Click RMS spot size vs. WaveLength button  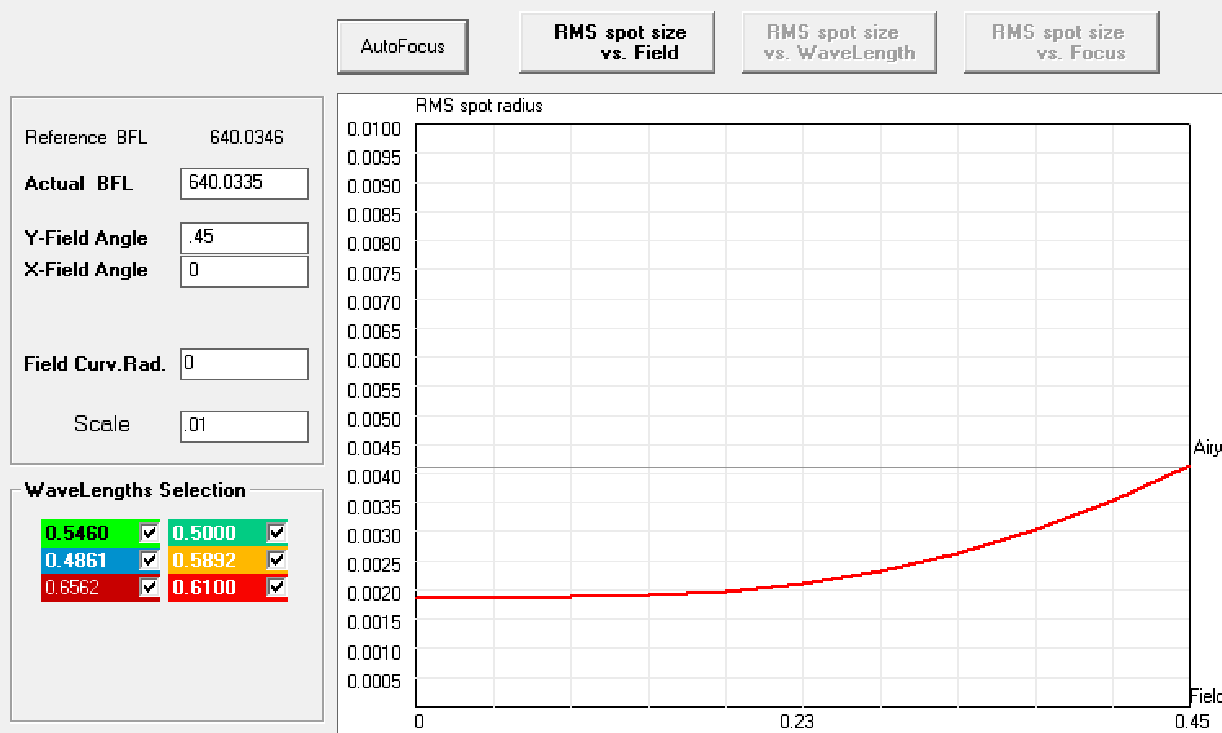839,43
